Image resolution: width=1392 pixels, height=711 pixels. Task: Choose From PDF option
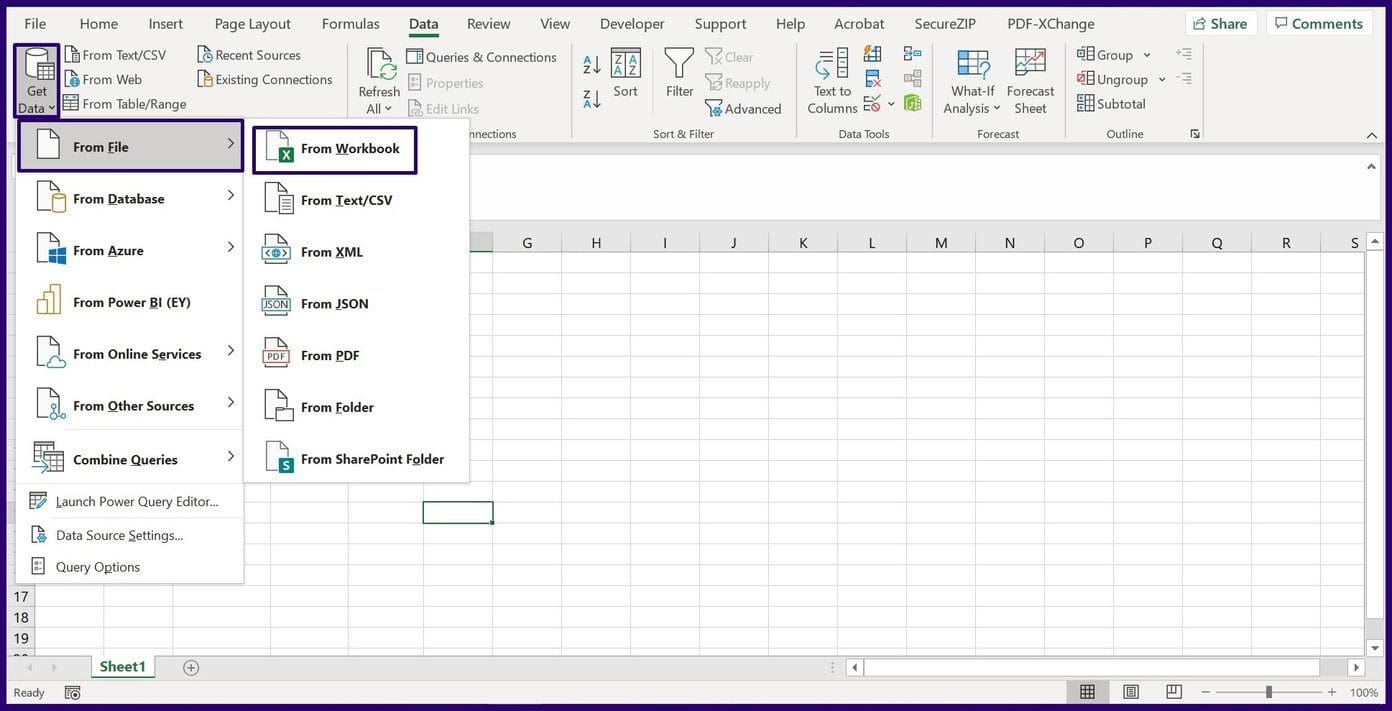[357, 355]
